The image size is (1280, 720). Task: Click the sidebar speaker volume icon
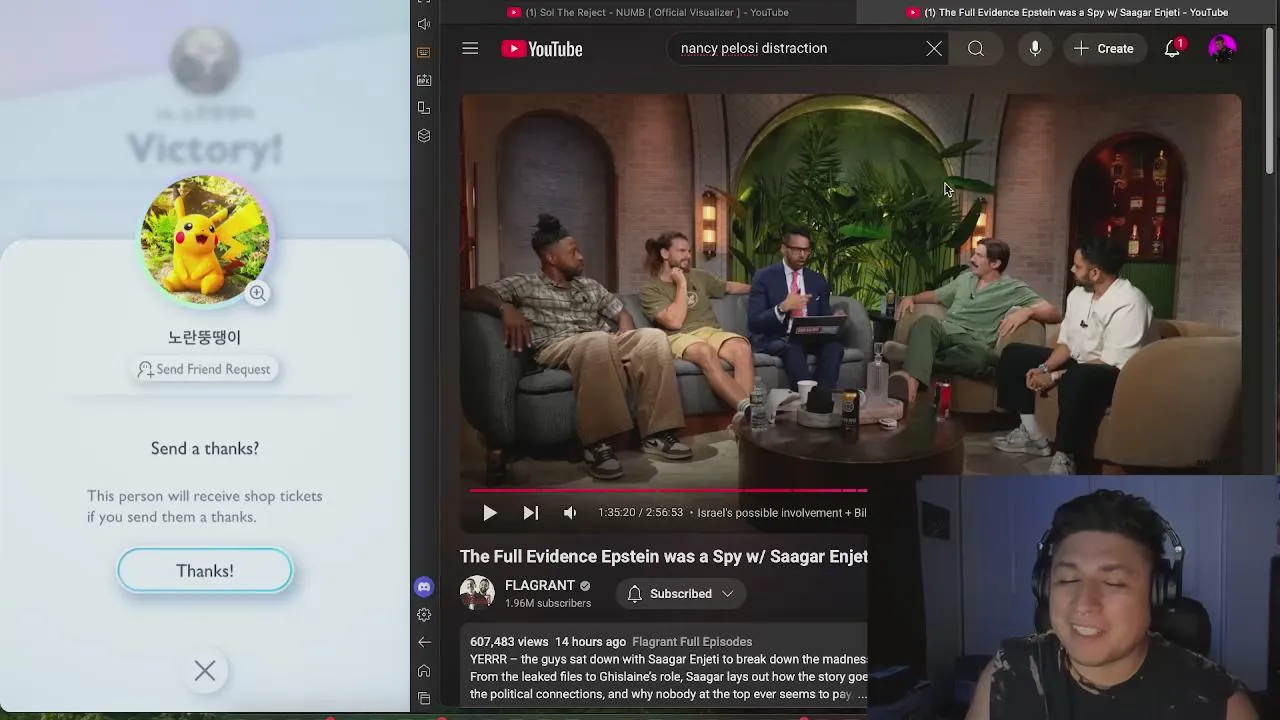424,24
